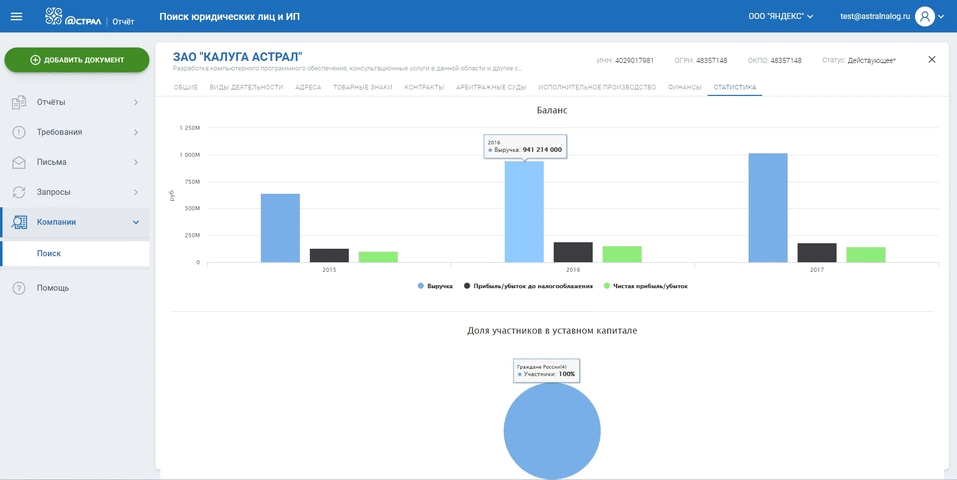Open the ООО "ЯНДЕКС" organization dropdown
The height and width of the screenshot is (480, 957).
(781, 16)
